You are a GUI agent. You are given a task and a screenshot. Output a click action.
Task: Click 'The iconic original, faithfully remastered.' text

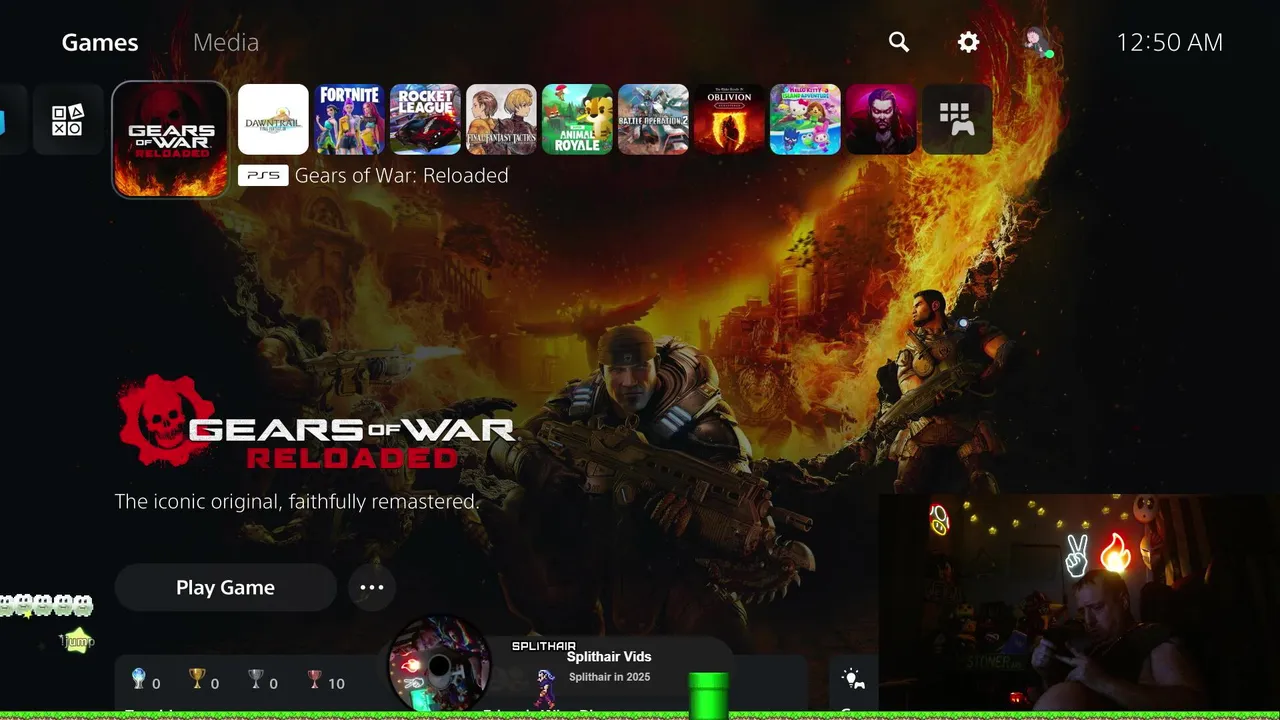(297, 501)
